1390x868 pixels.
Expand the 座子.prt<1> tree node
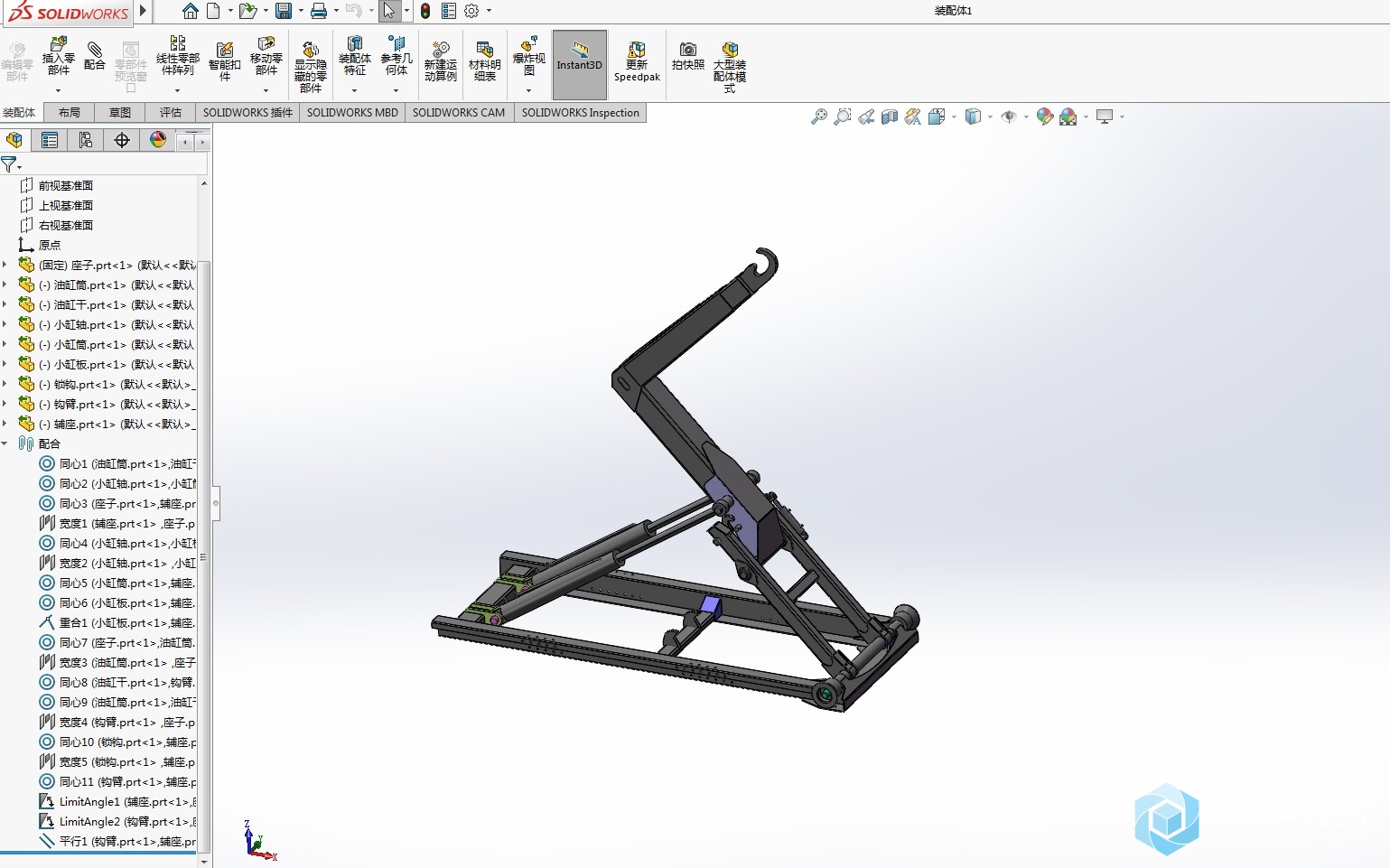(5, 265)
